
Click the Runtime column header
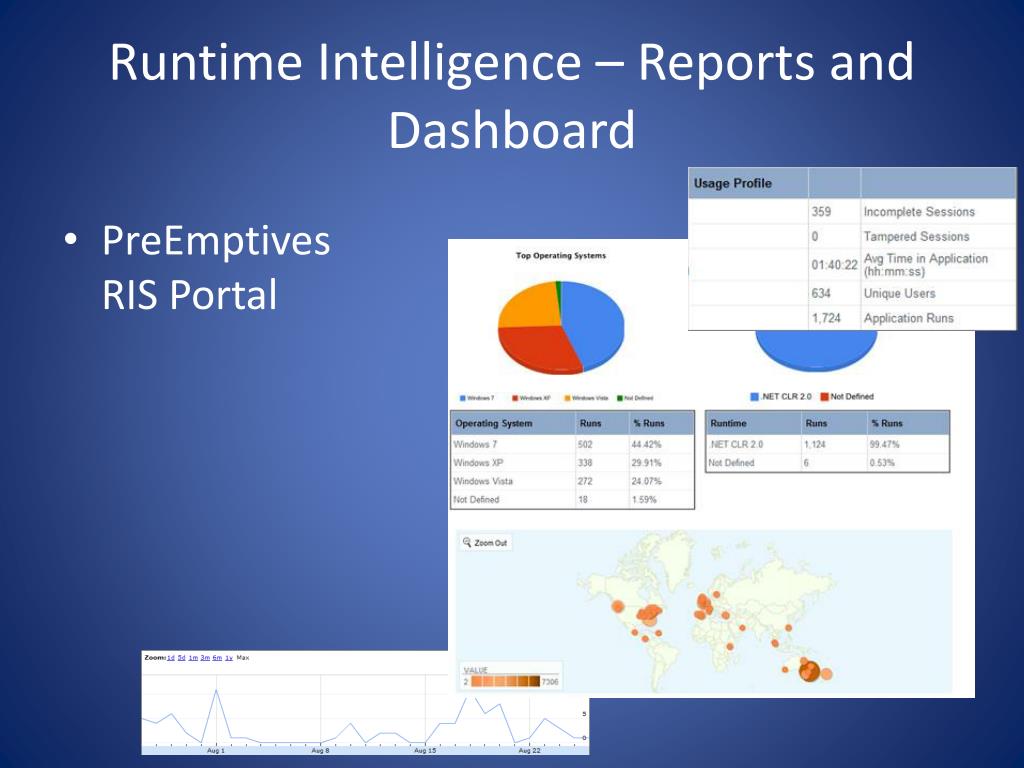(728, 424)
